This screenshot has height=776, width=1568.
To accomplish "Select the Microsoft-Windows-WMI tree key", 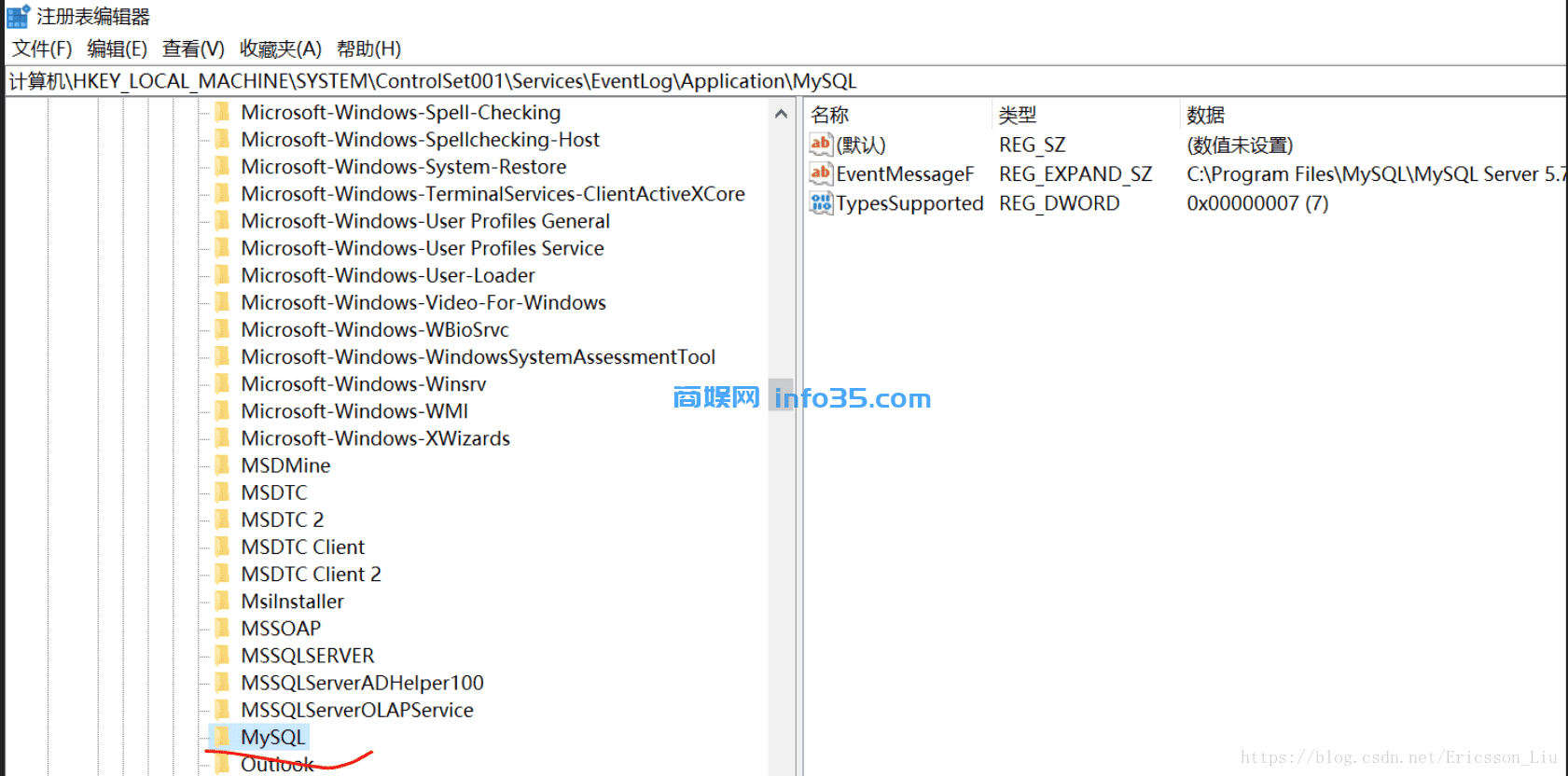I will pos(354,411).
